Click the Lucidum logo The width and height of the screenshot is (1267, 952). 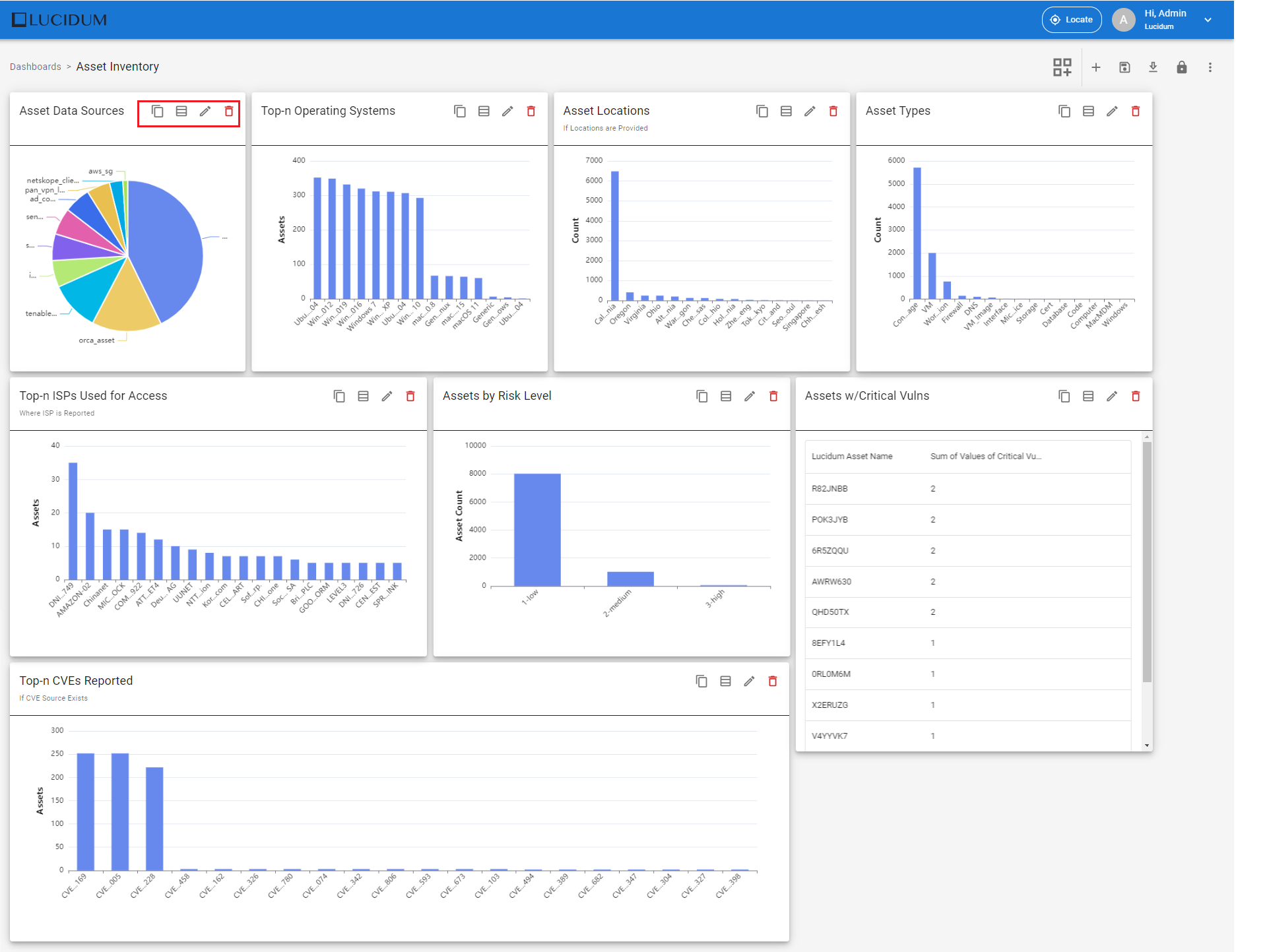pyautogui.click(x=59, y=20)
